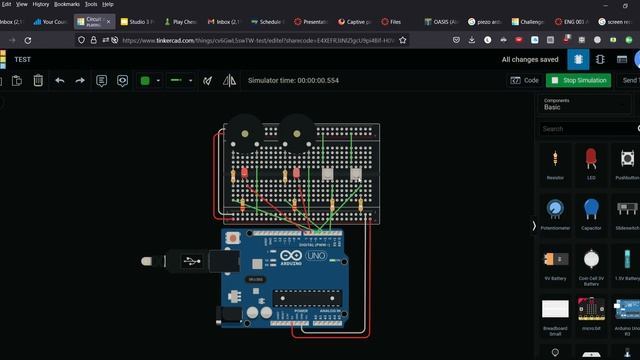Click the left pushbutton on breadboard
640x360 pixels.
point(327,174)
